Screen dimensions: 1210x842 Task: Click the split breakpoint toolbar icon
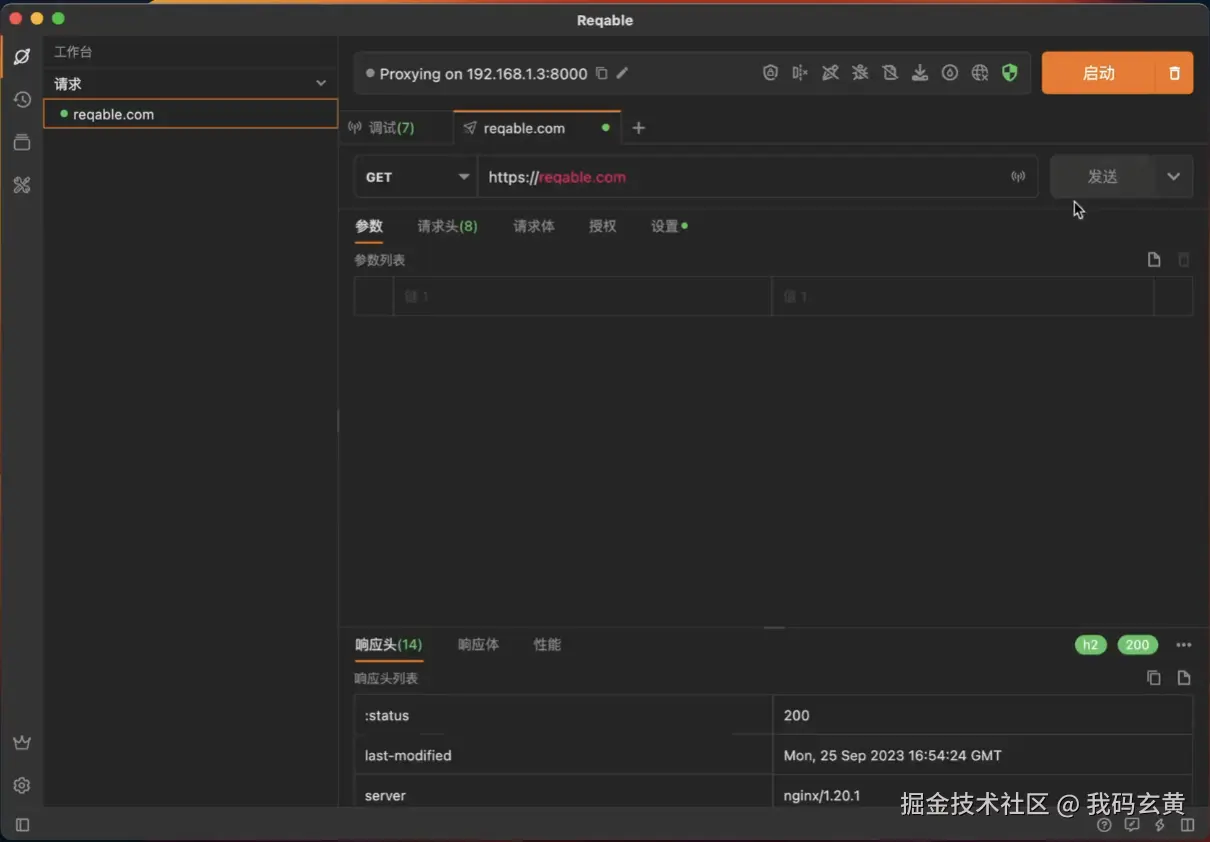click(x=800, y=73)
